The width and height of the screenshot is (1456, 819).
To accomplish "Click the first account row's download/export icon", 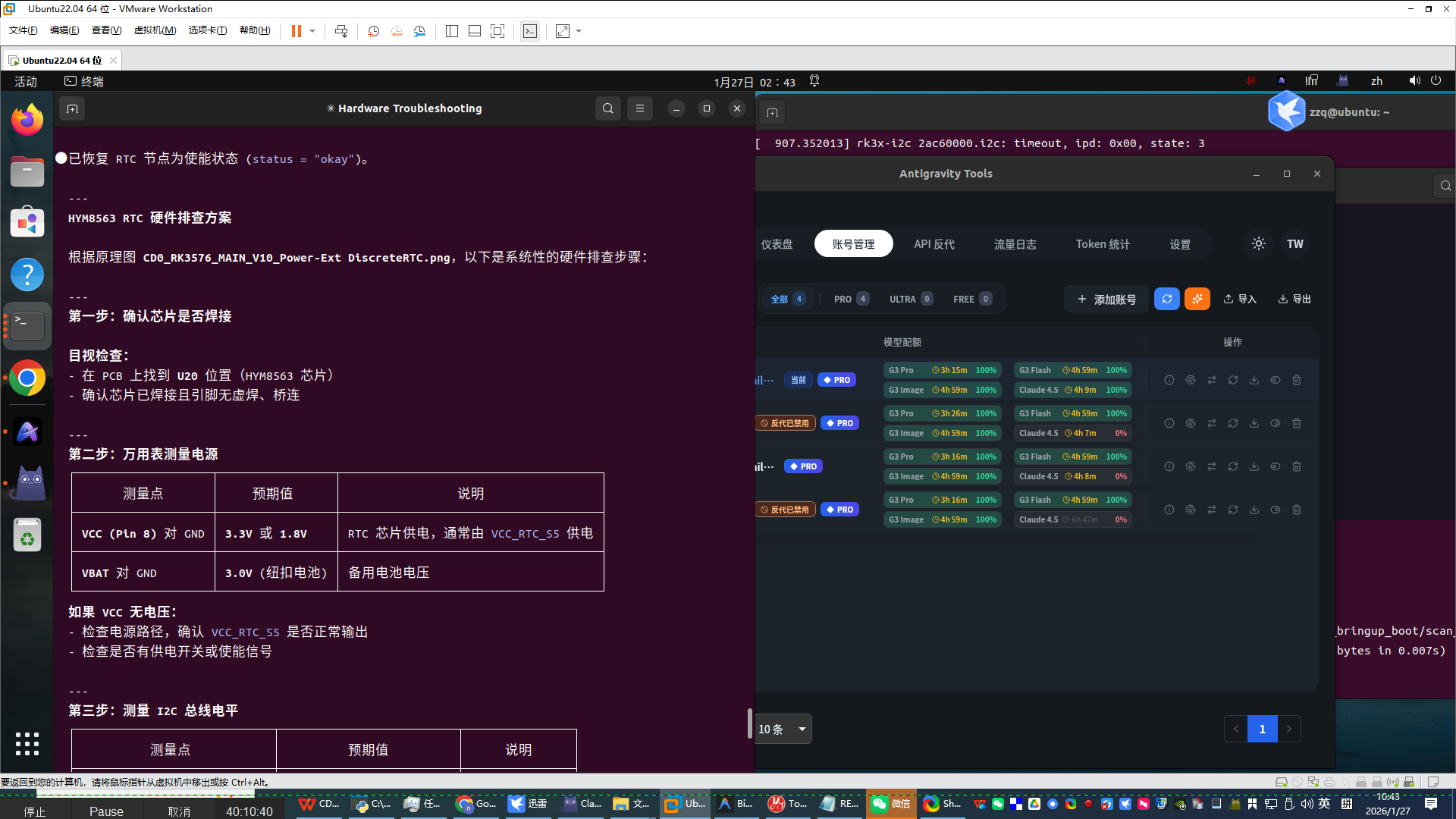I will point(1254,380).
